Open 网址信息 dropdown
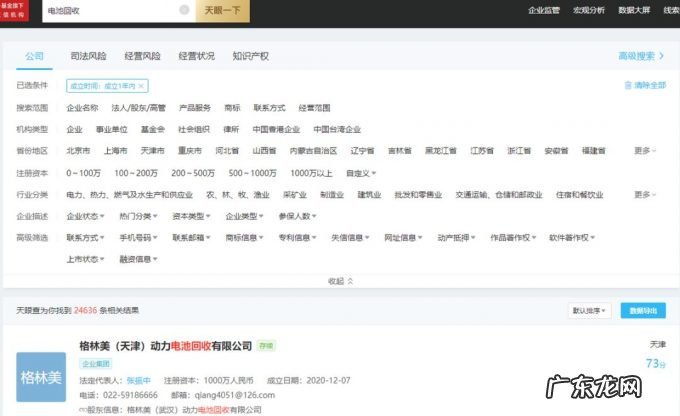This screenshot has height=416, width=680. tap(403, 237)
